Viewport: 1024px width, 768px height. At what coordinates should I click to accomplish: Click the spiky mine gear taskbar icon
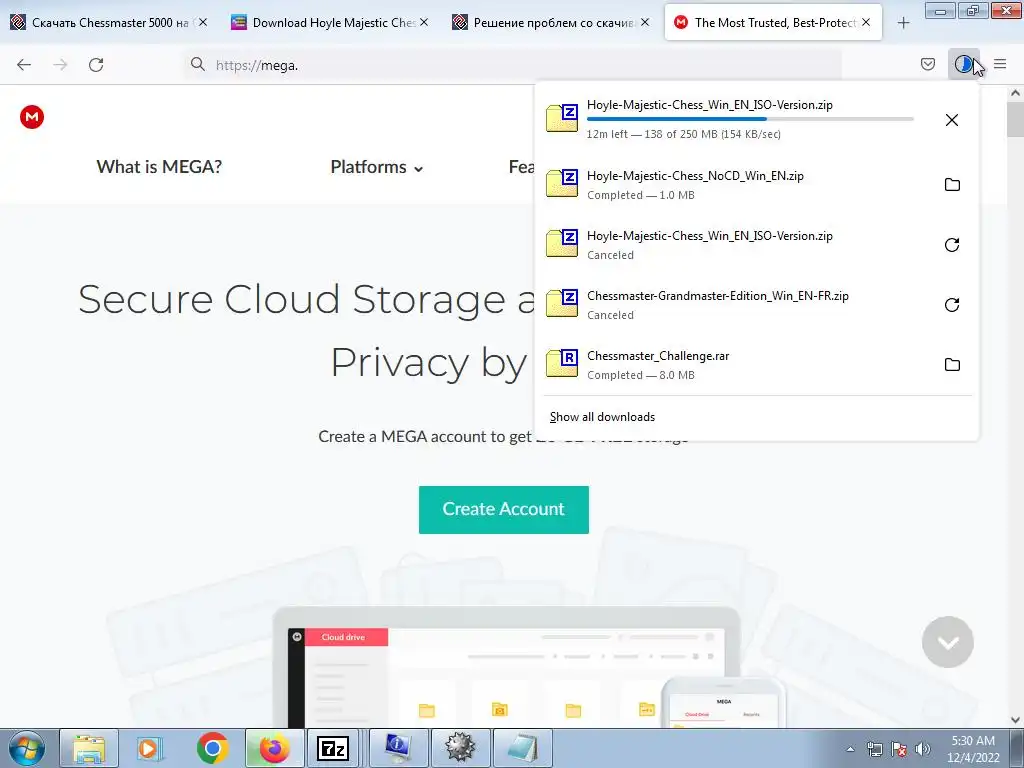click(460, 748)
